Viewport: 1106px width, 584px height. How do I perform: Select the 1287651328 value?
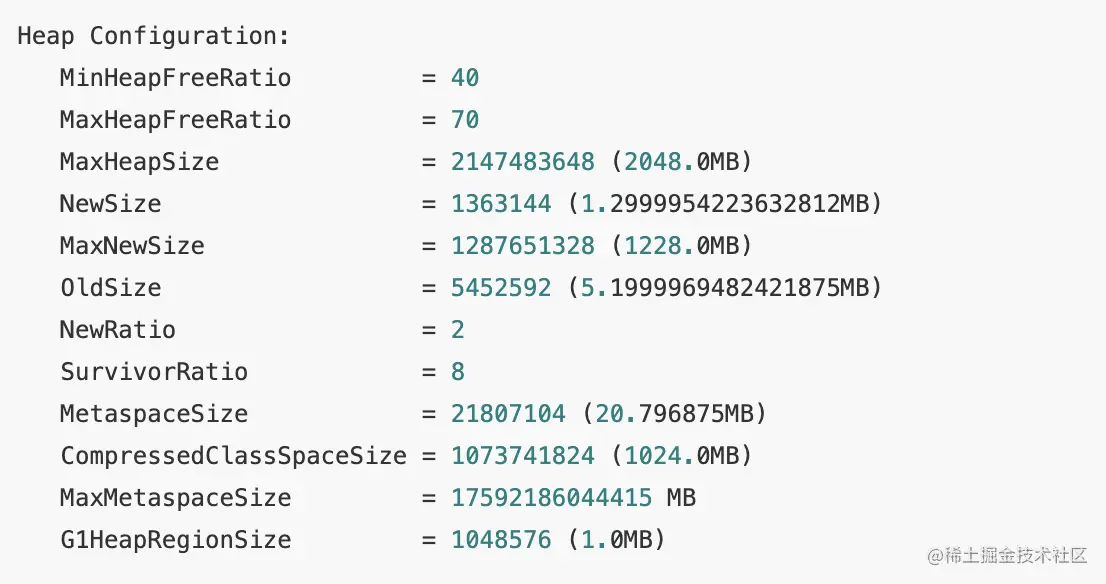point(523,246)
